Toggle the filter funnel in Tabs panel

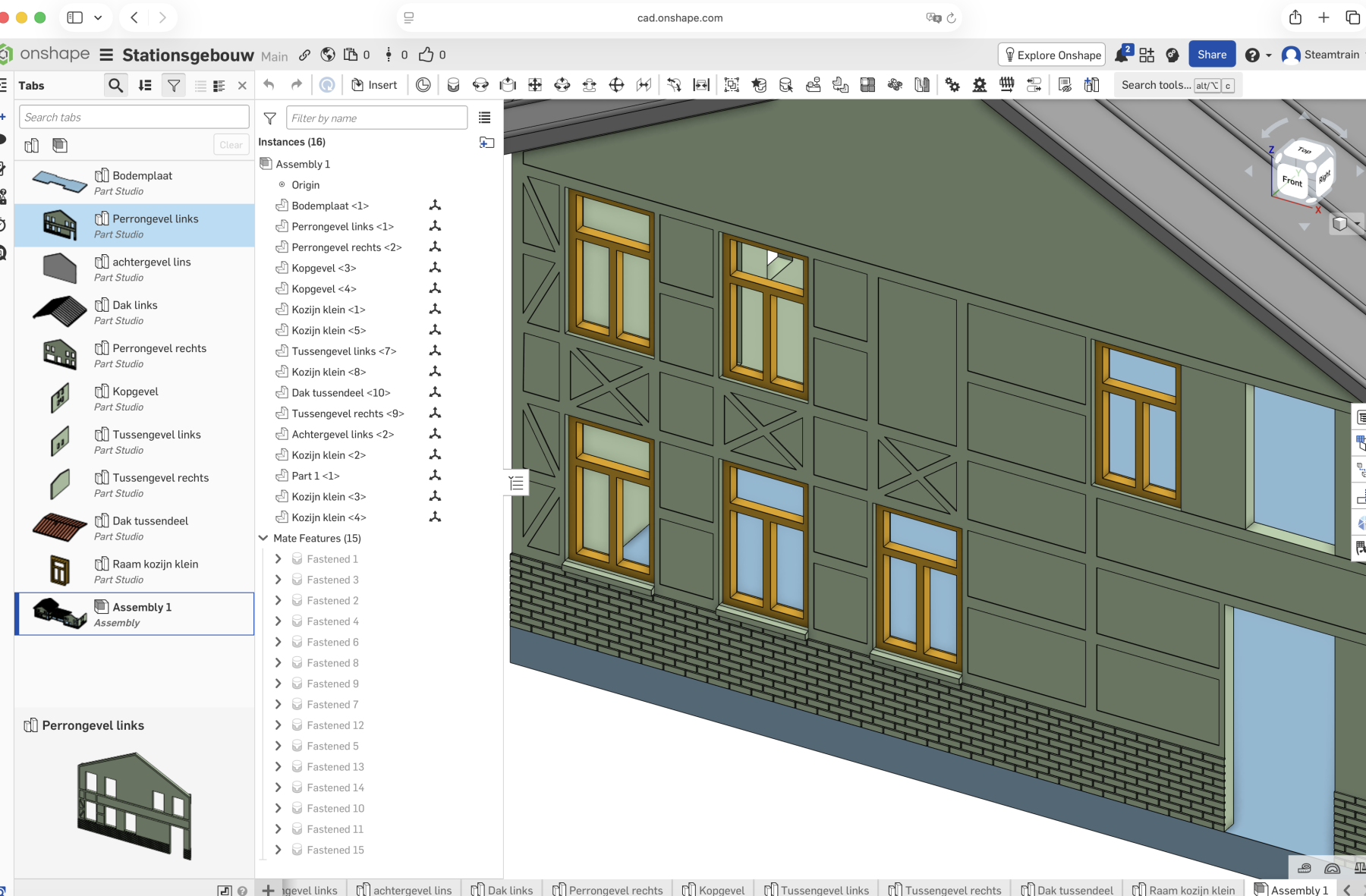pyautogui.click(x=174, y=86)
